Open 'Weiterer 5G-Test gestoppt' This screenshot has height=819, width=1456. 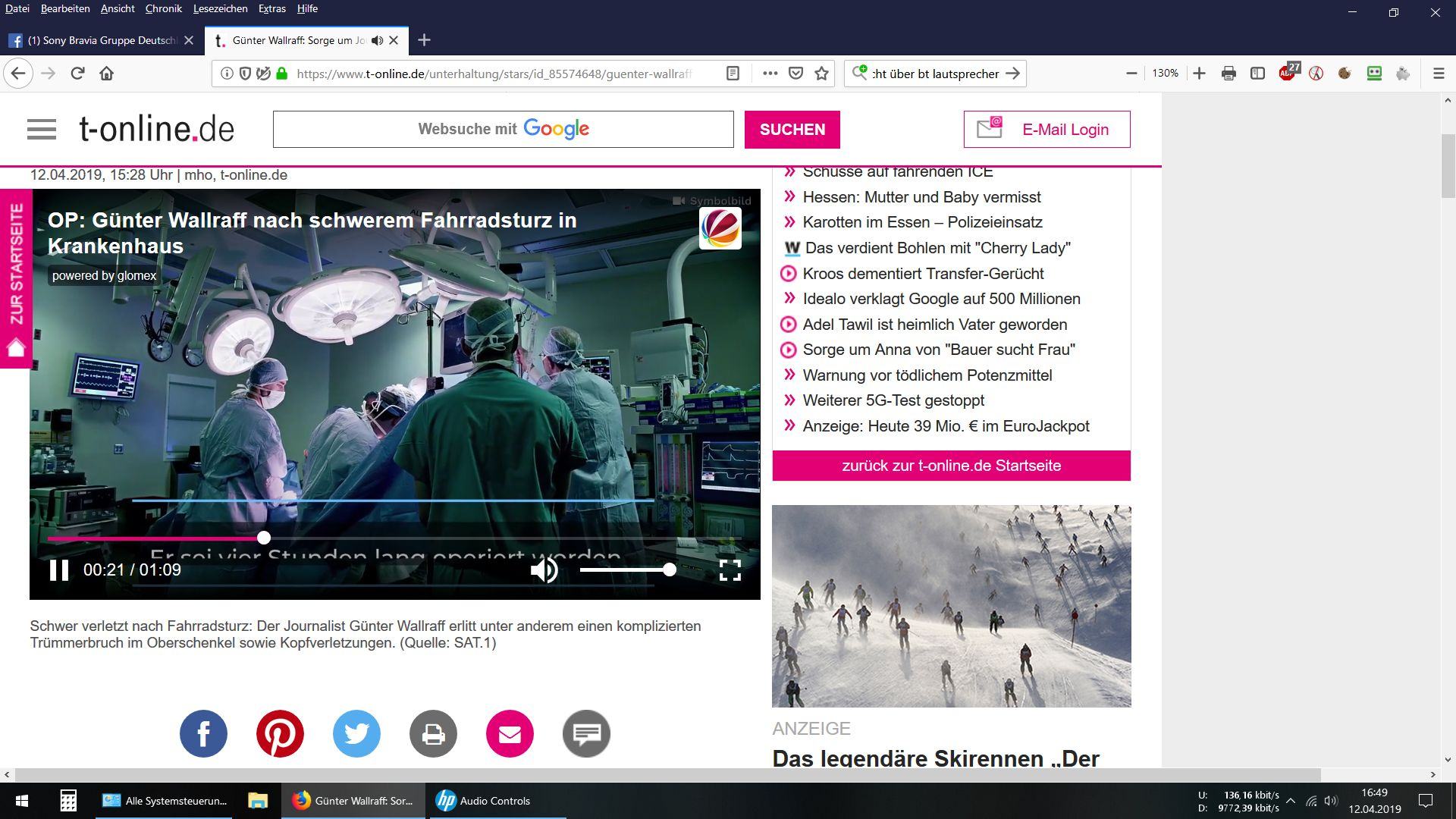(893, 400)
